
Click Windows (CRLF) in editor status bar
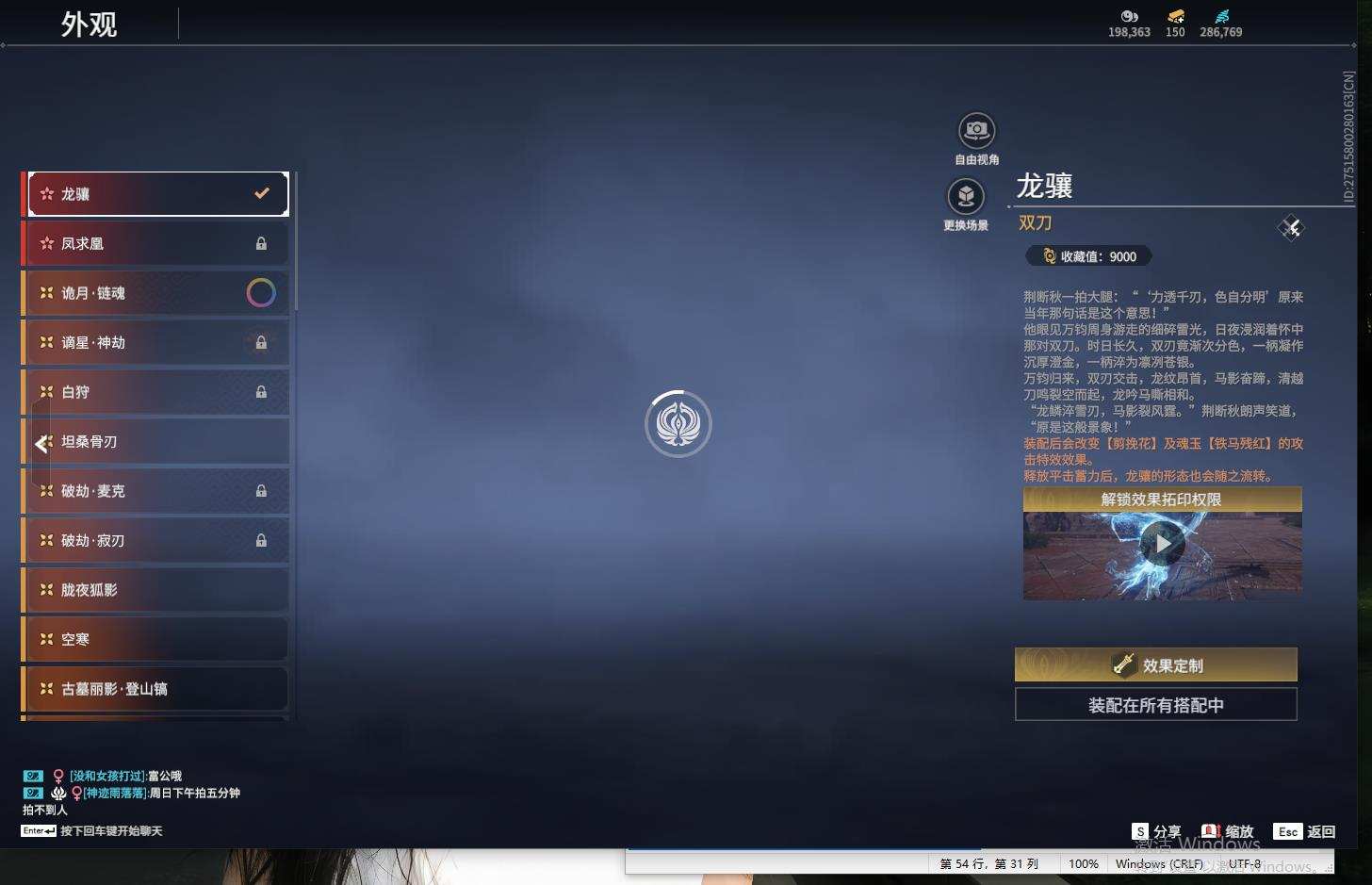pos(1159,863)
